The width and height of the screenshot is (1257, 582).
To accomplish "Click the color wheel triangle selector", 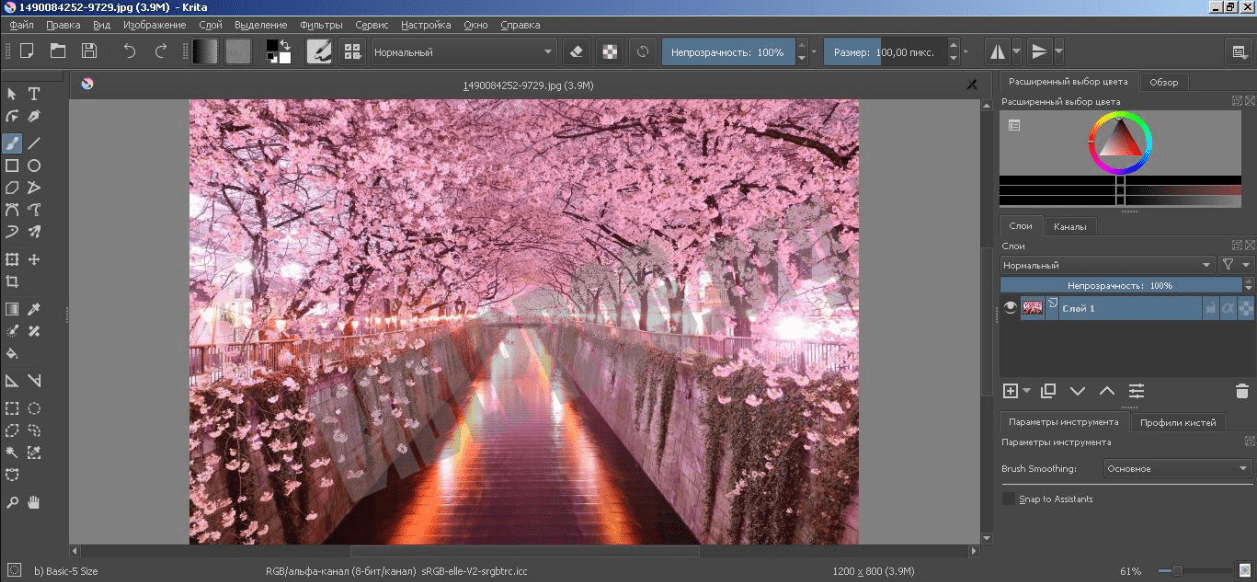I will coord(1120,141).
